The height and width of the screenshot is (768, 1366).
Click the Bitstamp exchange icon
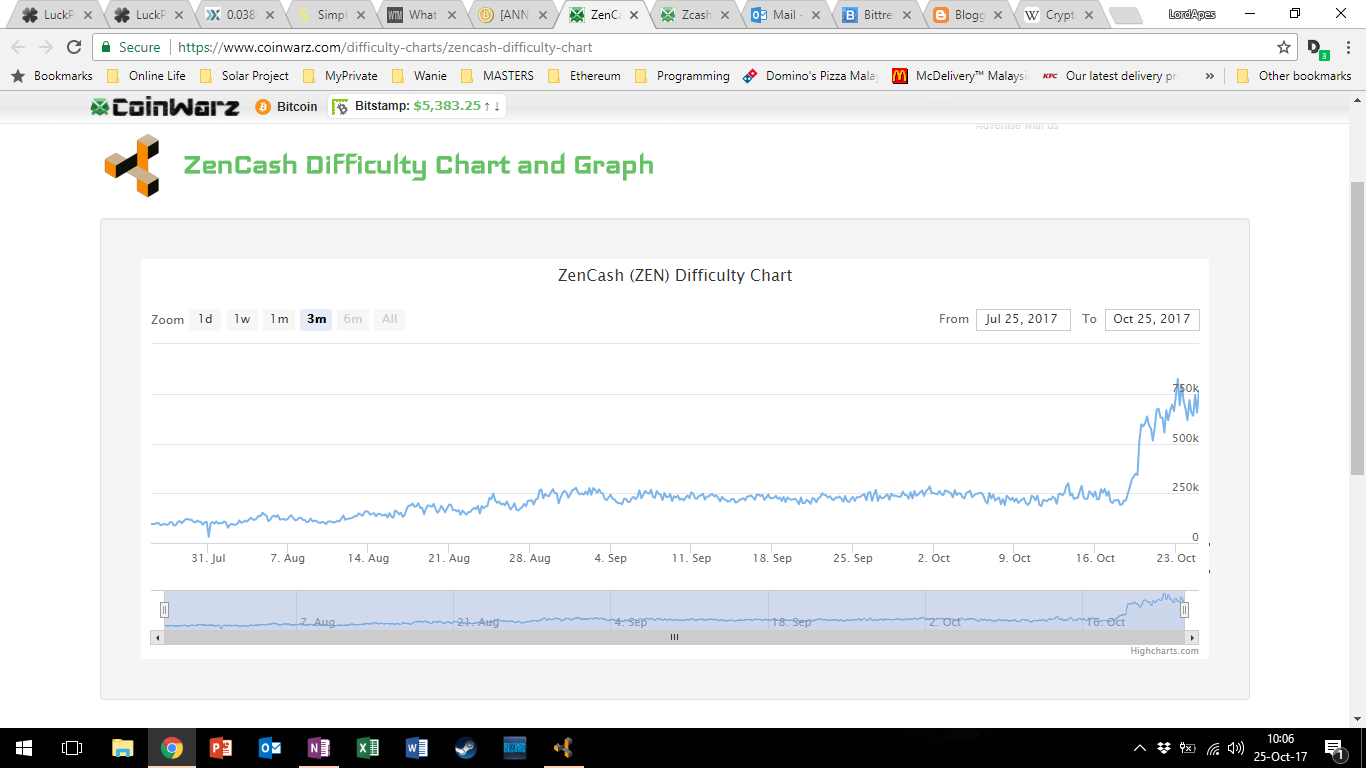(340, 107)
